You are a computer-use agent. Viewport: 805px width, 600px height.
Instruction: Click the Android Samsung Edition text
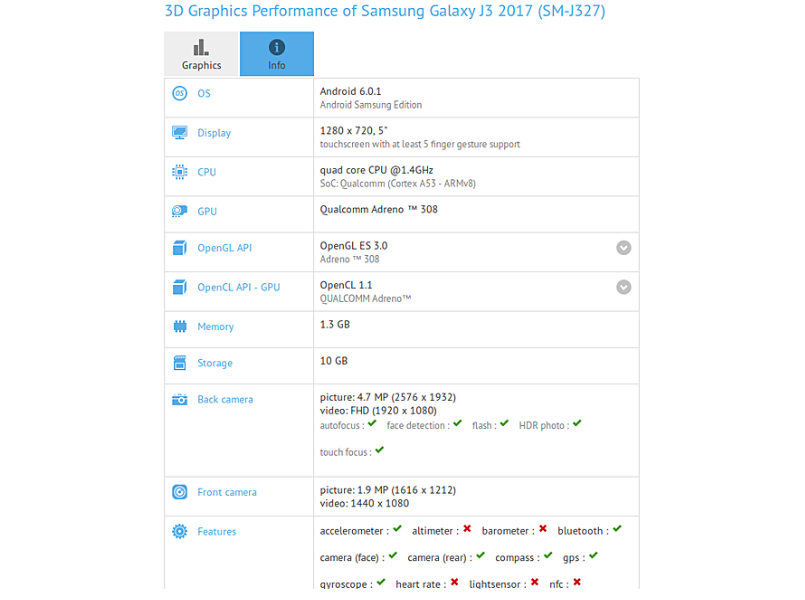click(371, 105)
